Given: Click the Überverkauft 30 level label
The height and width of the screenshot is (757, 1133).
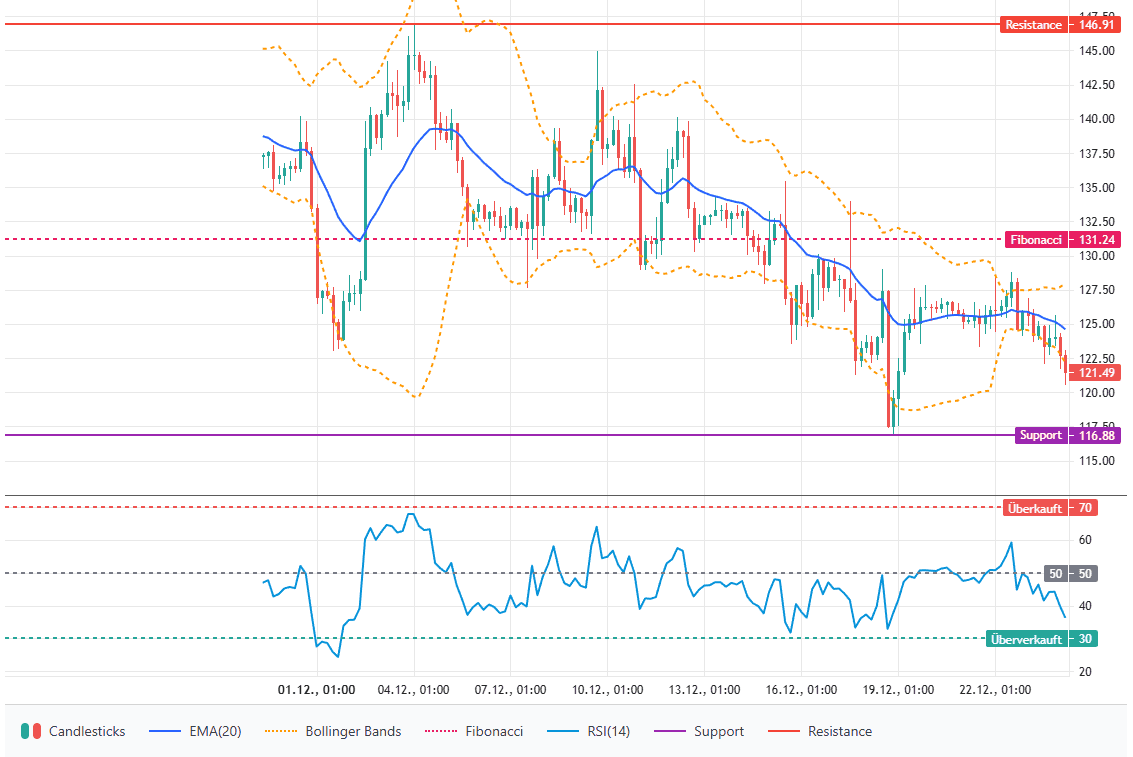Looking at the screenshot, I should [x=1026, y=639].
